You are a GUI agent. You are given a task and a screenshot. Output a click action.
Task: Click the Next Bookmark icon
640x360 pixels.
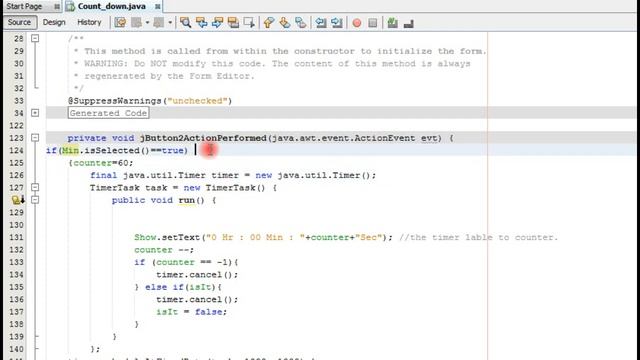[284, 22]
